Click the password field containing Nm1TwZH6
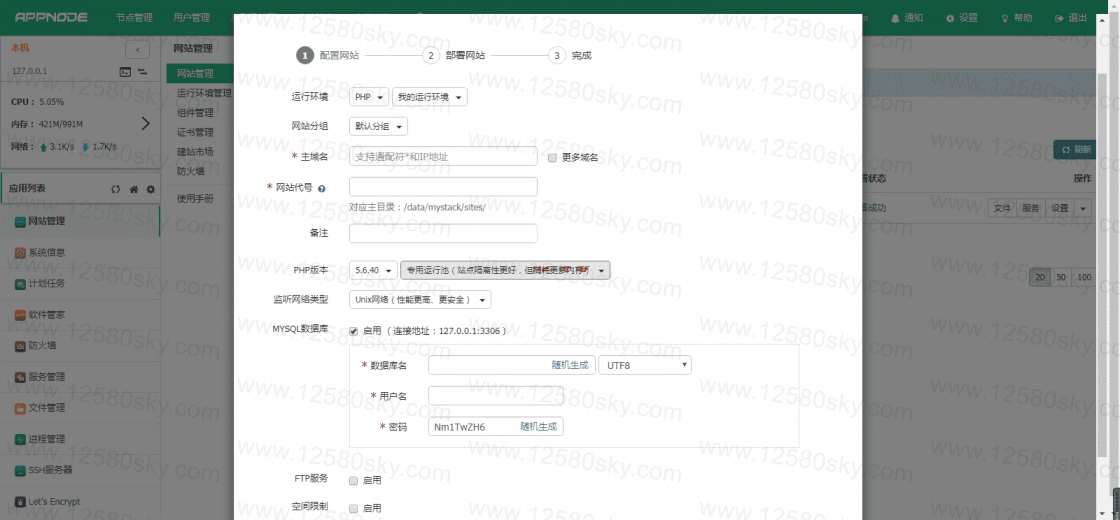The image size is (1120, 520). pos(496,426)
